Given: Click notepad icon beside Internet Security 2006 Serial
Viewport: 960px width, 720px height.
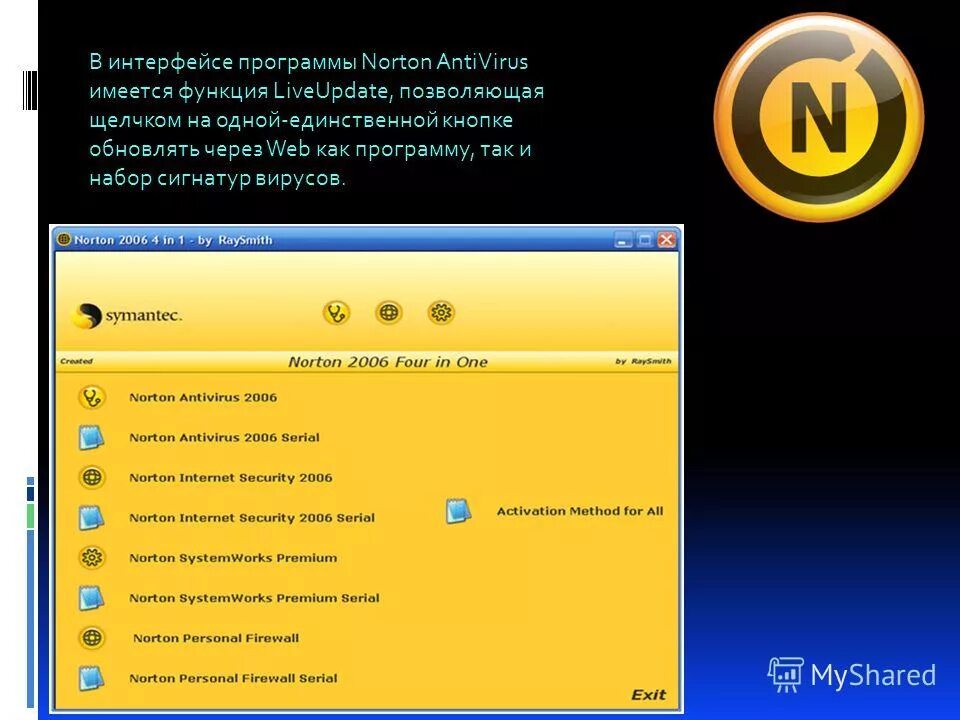Looking at the screenshot, I should pyautogui.click(x=91, y=518).
